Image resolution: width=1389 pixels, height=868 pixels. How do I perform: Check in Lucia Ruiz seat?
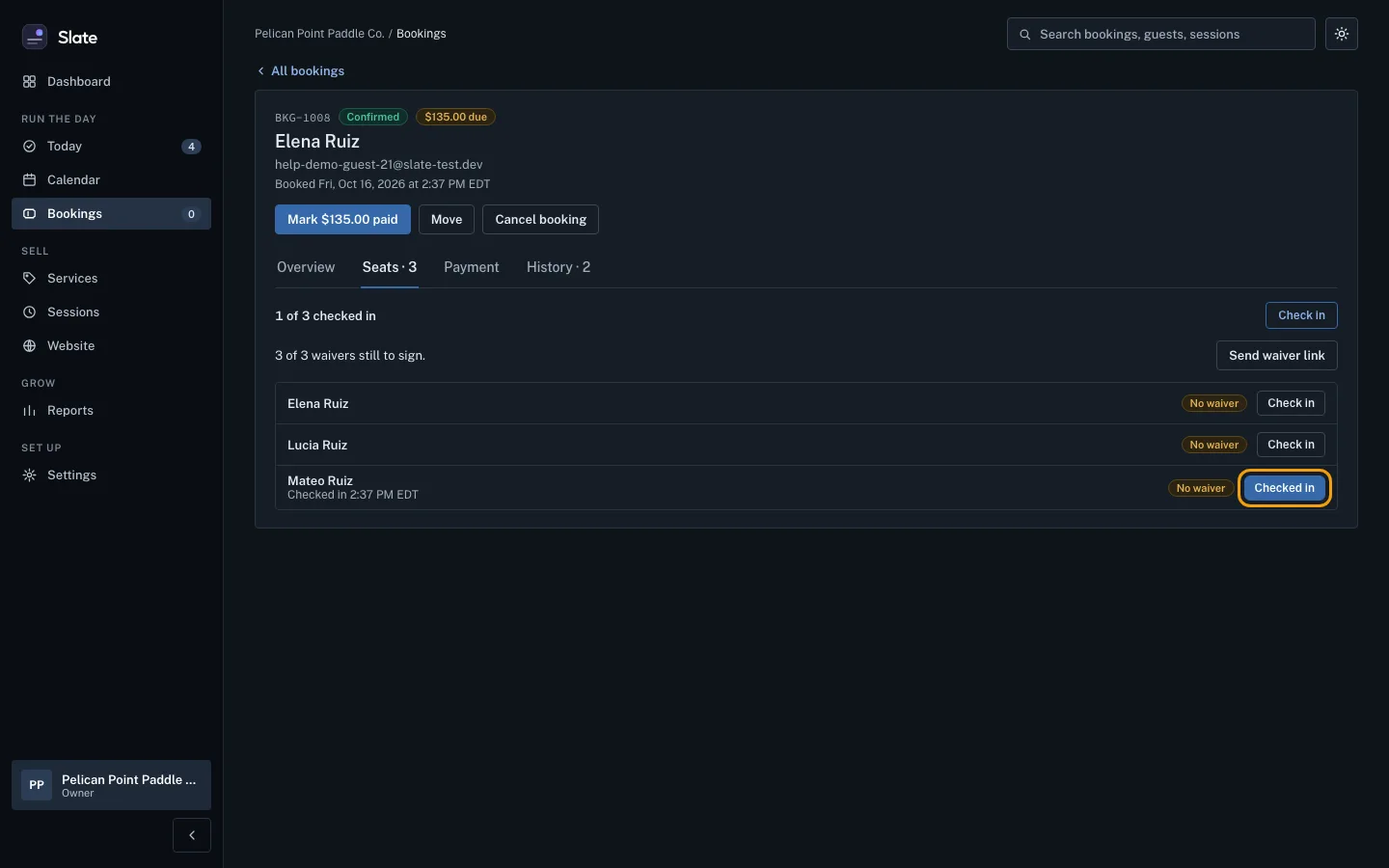pos(1291,445)
